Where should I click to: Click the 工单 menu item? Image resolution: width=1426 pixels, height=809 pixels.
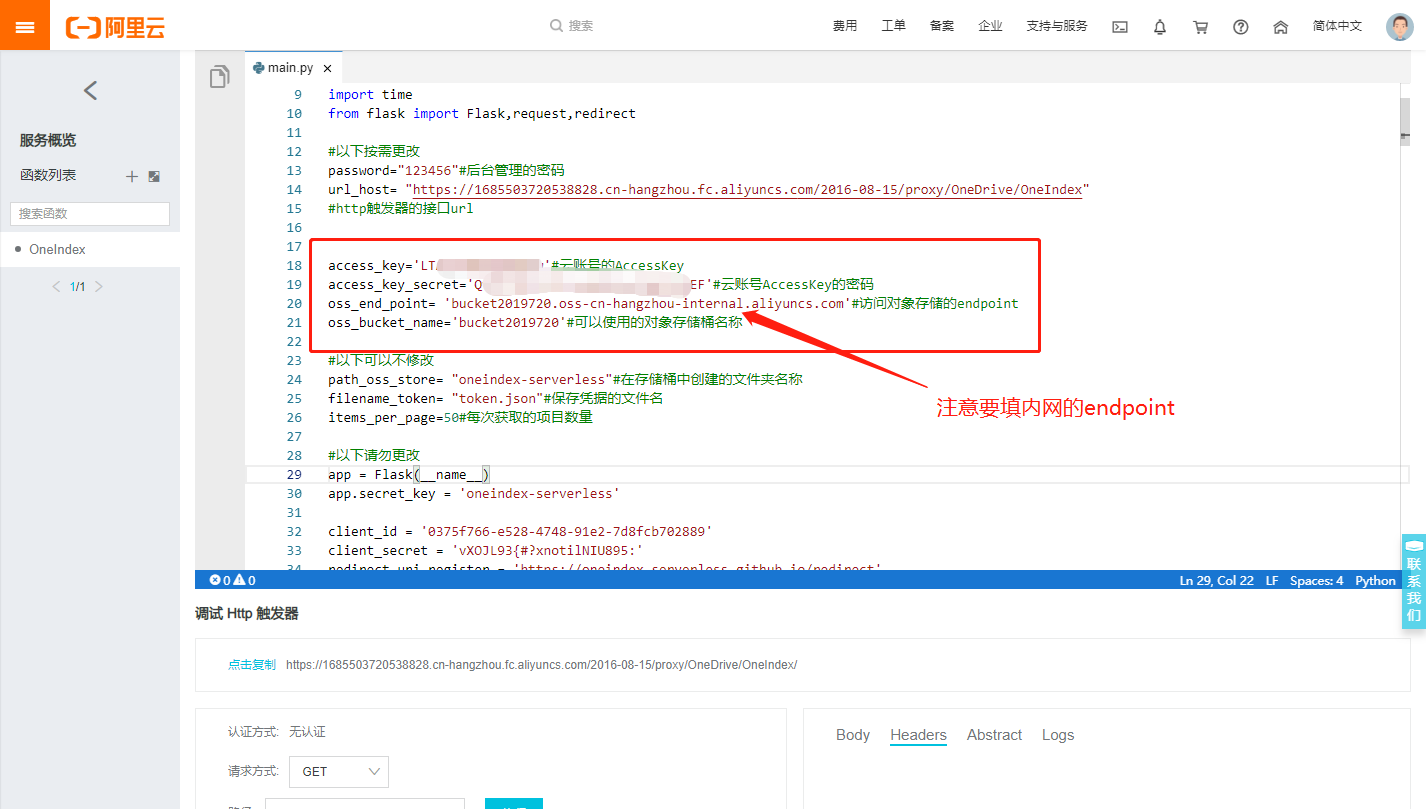(893, 26)
